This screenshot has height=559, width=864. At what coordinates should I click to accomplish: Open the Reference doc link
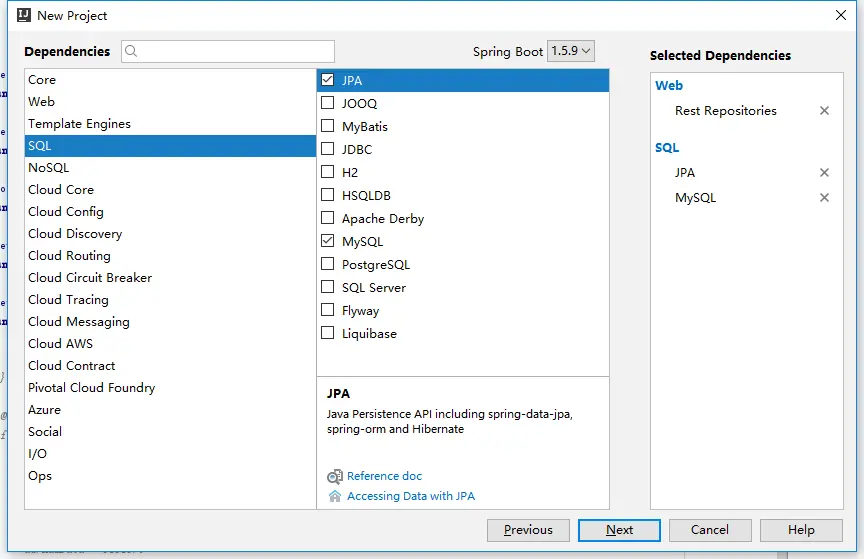coord(384,476)
